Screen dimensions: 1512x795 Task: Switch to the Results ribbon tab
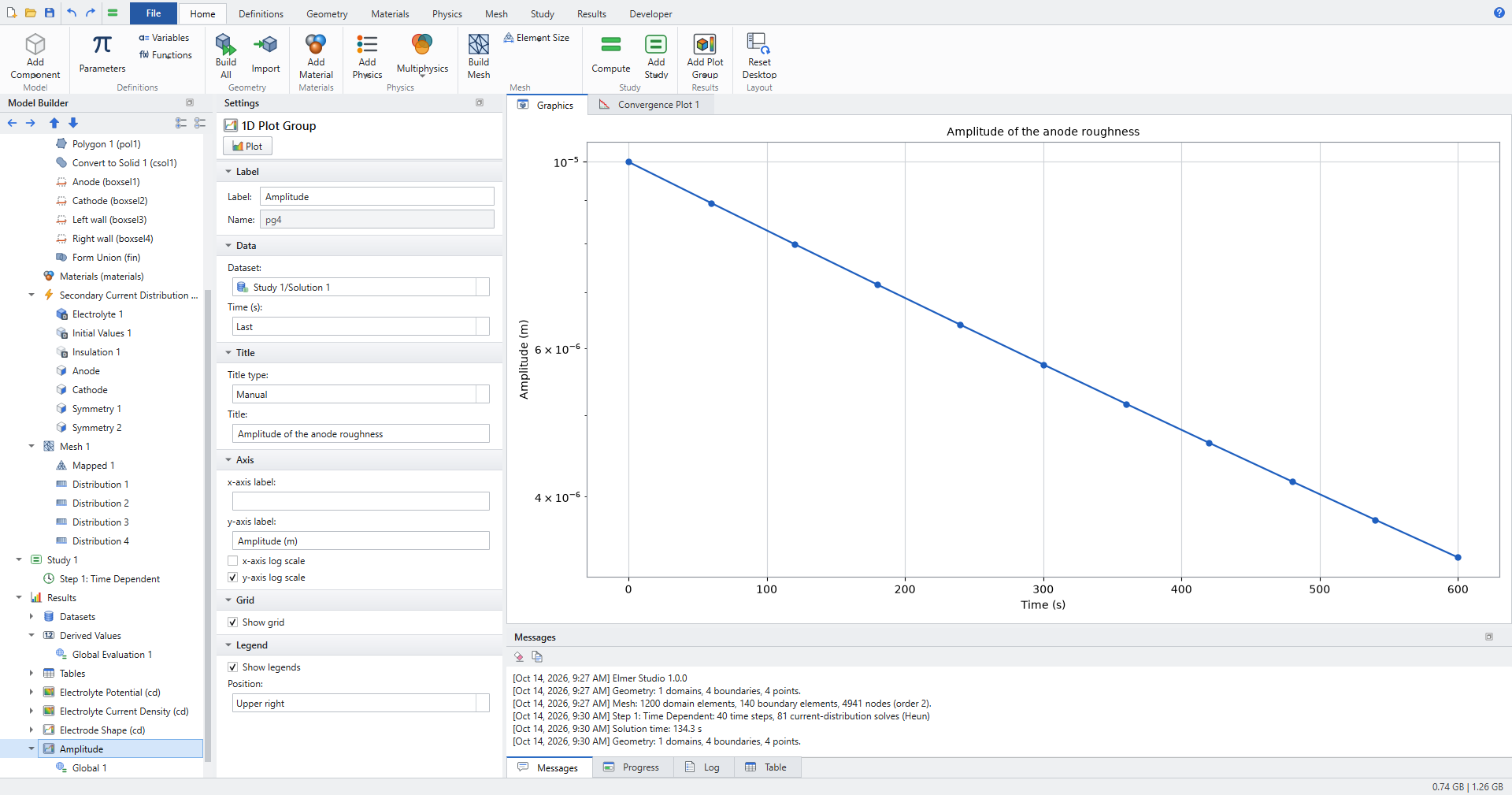[x=591, y=14]
